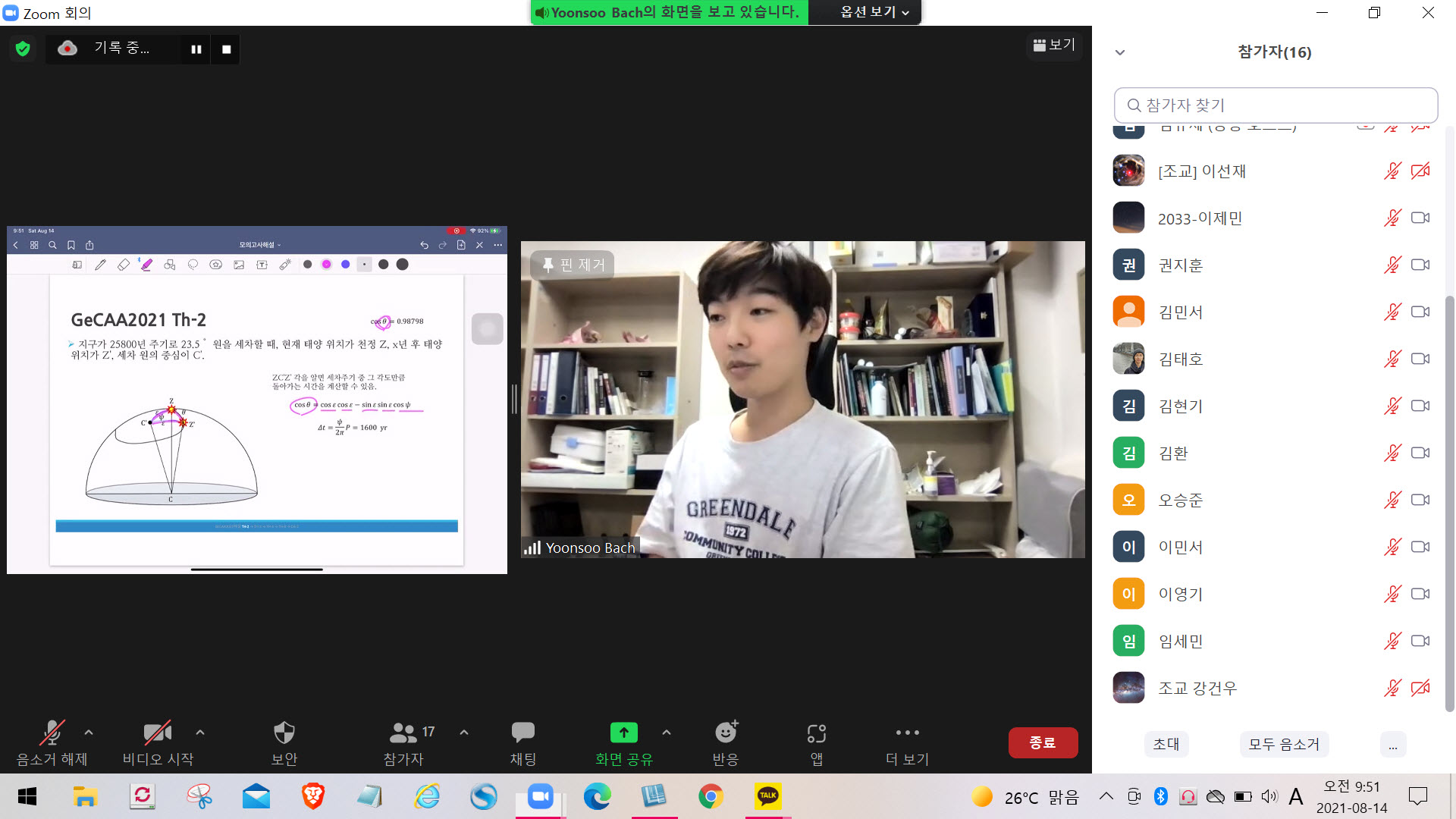Click the search icon in note app
The height and width of the screenshot is (819, 1456).
(x=52, y=245)
